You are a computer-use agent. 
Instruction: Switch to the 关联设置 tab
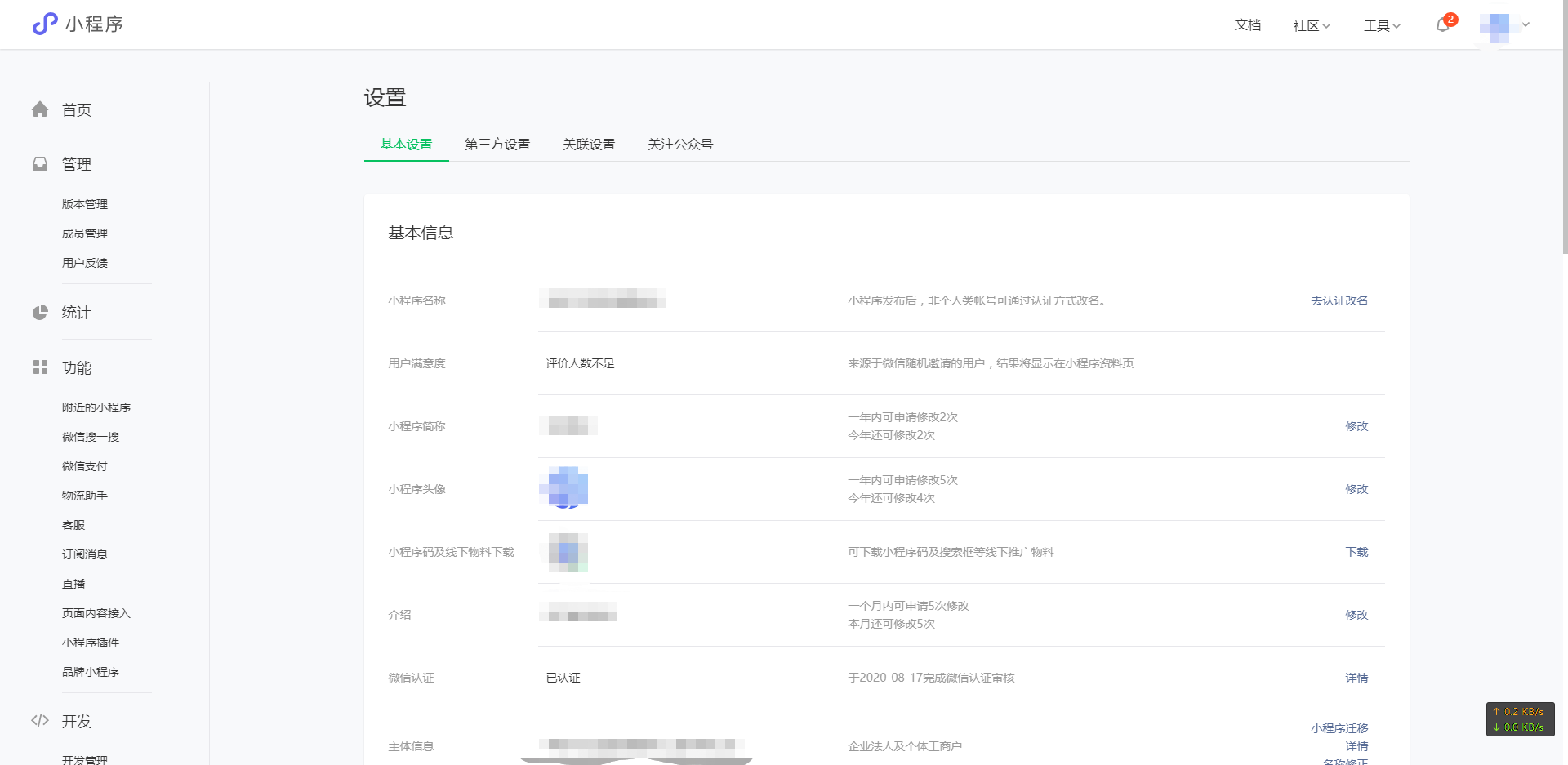589,145
